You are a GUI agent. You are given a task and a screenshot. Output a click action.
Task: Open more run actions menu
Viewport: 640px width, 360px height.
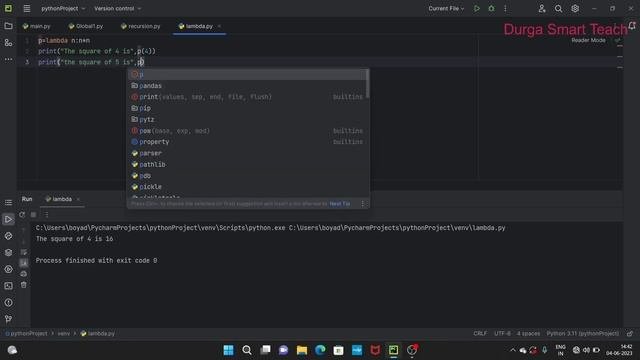pyautogui.click(x=505, y=8)
